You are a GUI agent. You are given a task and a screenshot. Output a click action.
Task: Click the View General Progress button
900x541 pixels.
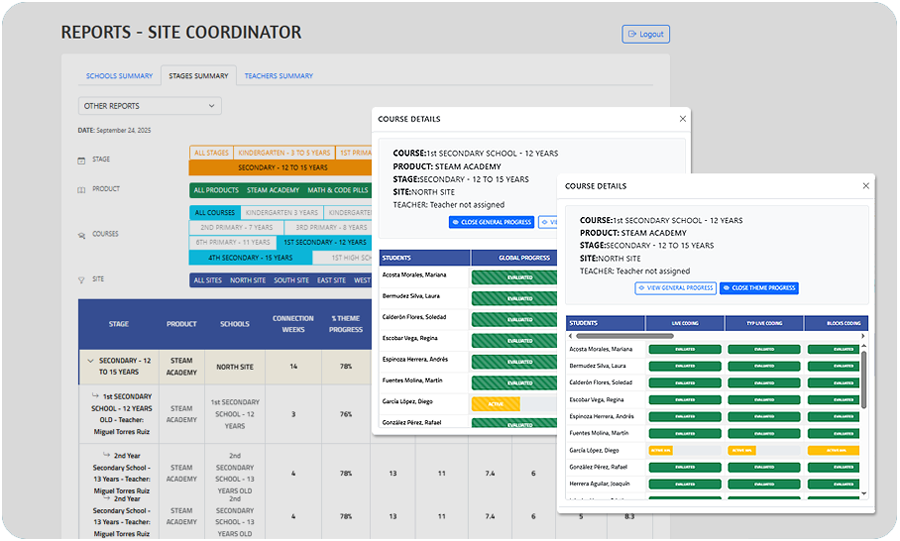point(675,288)
